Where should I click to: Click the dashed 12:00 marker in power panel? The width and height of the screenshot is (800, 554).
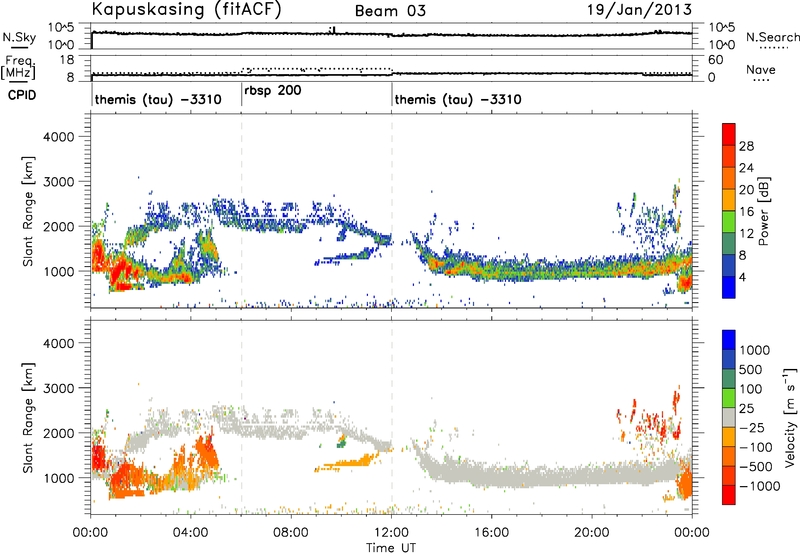(x=392, y=211)
